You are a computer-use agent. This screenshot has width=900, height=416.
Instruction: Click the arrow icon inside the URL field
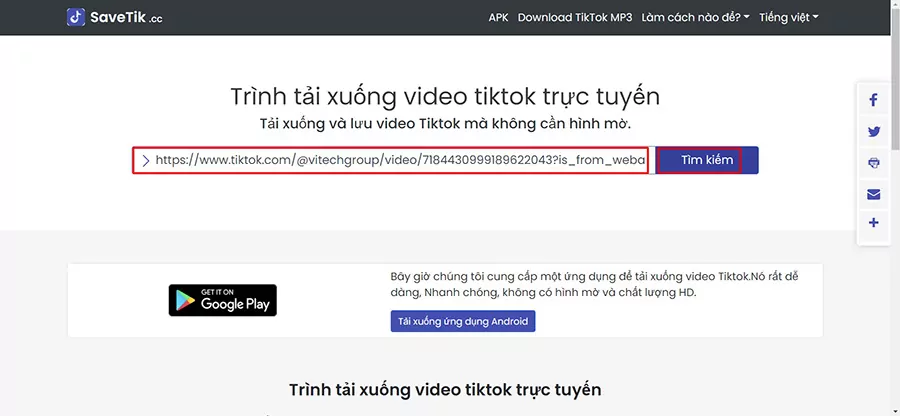146,160
